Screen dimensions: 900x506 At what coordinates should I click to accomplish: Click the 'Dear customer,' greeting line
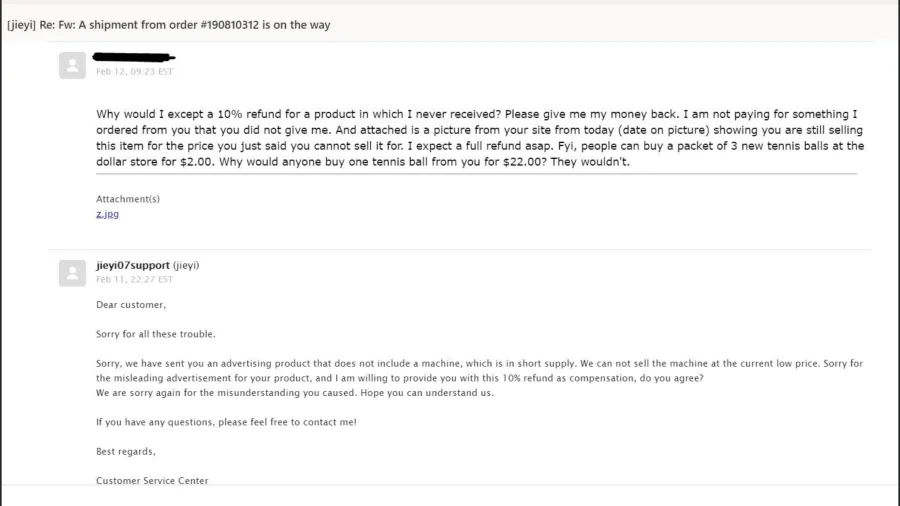[x=131, y=305]
